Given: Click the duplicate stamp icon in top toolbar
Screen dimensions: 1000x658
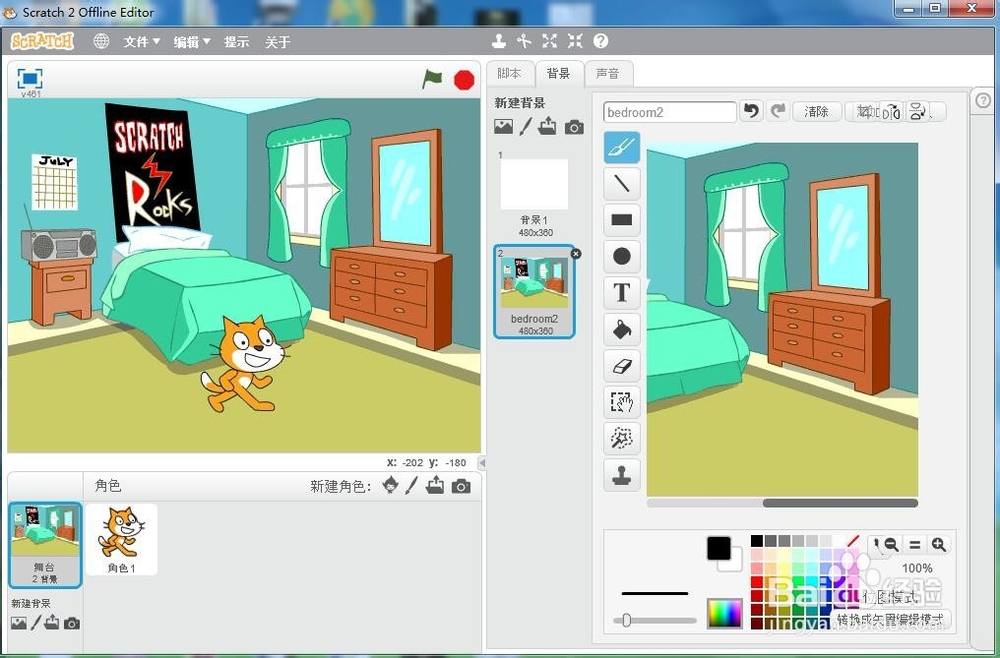Looking at the screenshot, I should click(499, 41).
